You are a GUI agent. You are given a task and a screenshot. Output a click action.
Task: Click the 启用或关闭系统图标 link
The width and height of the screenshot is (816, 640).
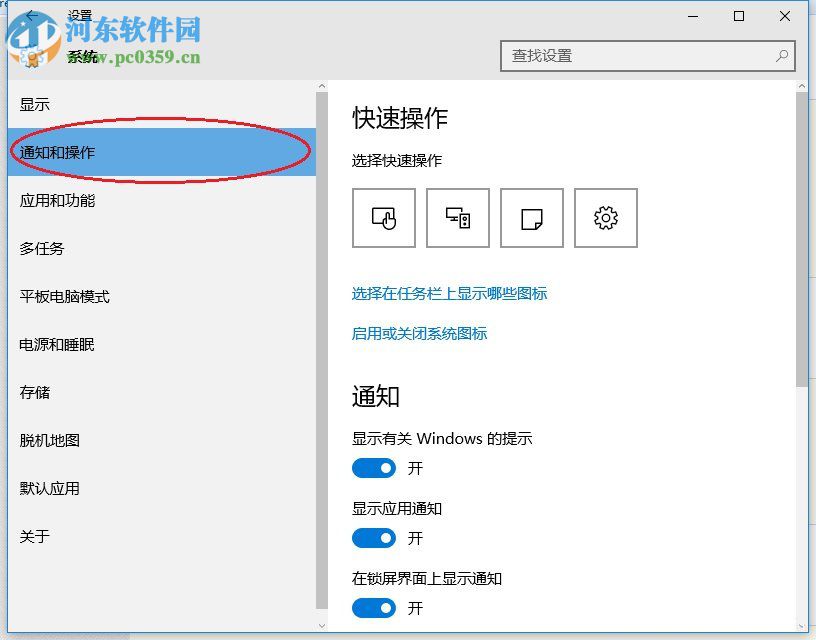420,333
